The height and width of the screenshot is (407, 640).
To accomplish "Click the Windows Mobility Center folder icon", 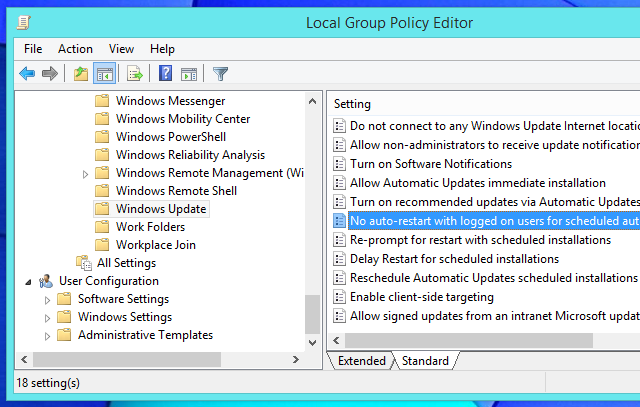I will click(102, 119).
